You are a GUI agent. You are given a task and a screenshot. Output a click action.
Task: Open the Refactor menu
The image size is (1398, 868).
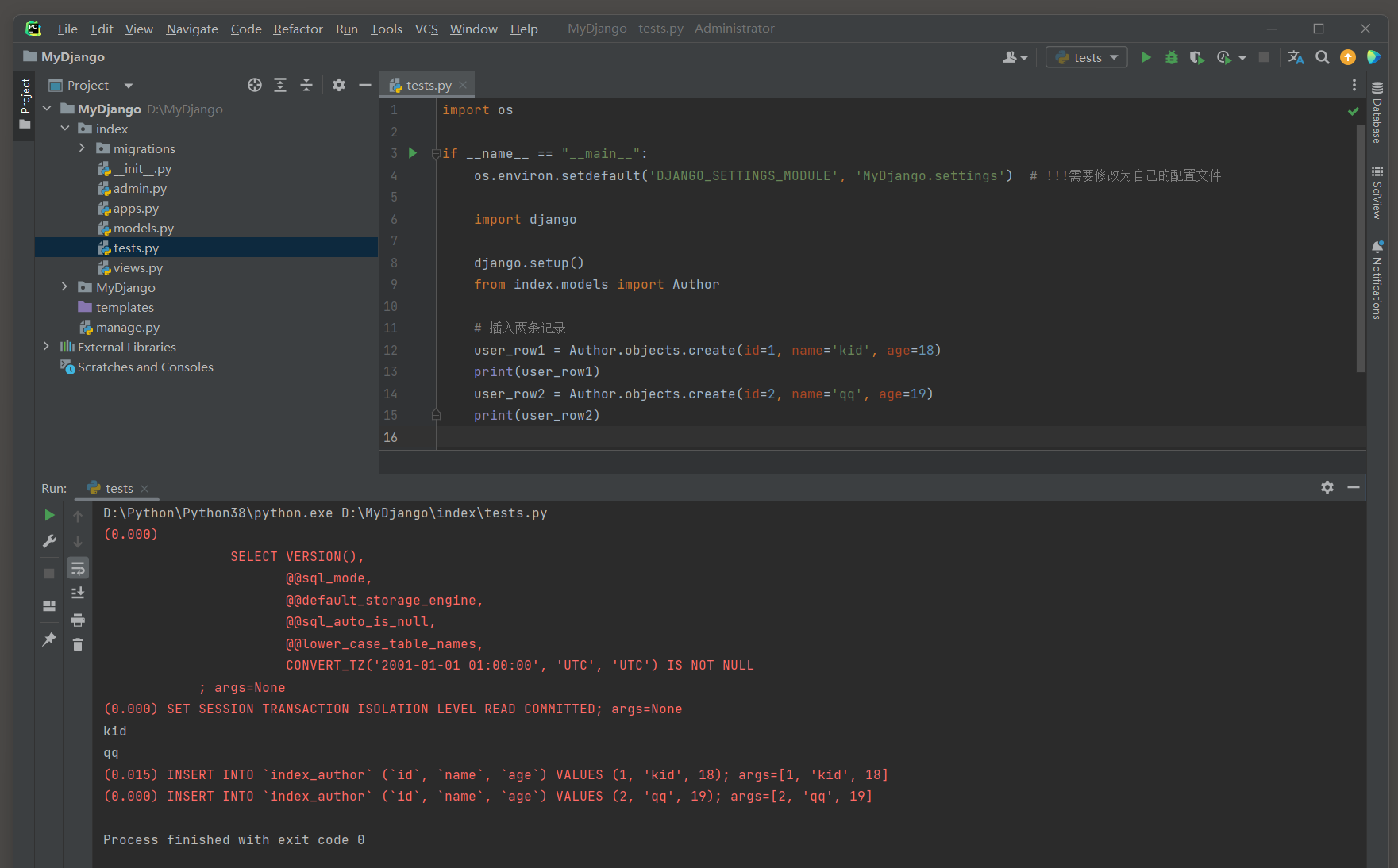coord(298,29)
